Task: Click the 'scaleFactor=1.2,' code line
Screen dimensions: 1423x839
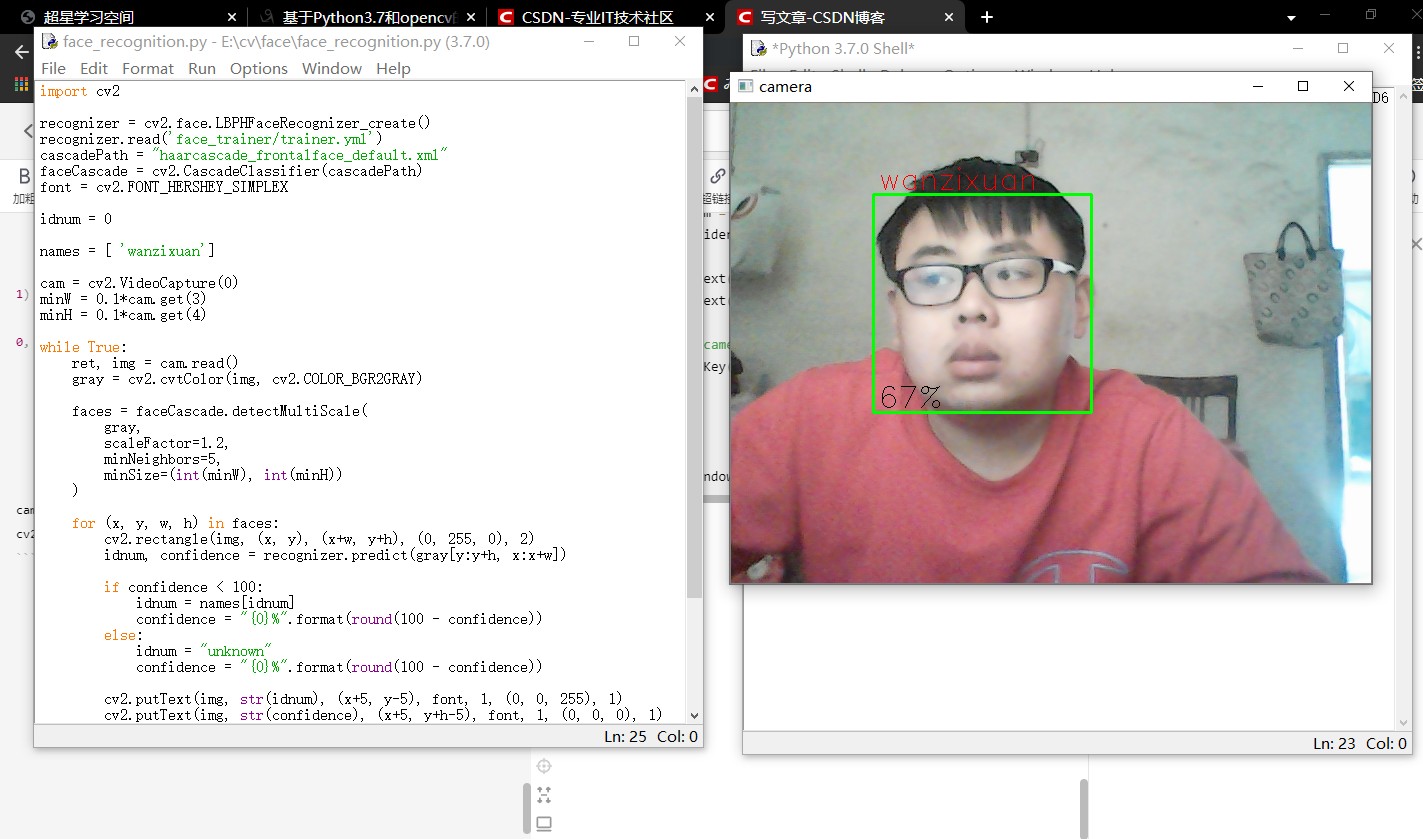Action: [x=167, y=443]
